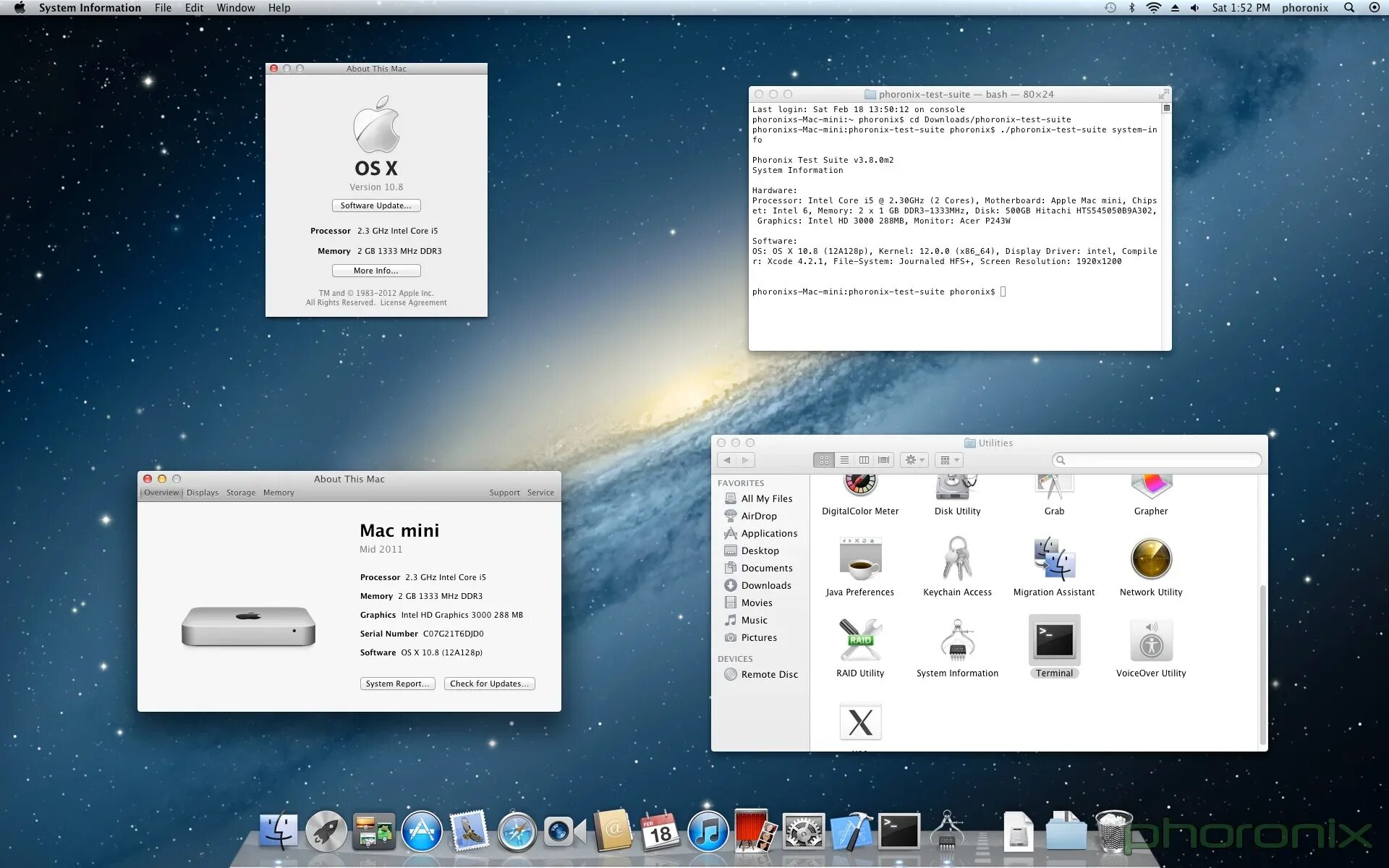Open the Action gear dropdown in Utilities
1389x868 pixels.
(x=914, y=460)
